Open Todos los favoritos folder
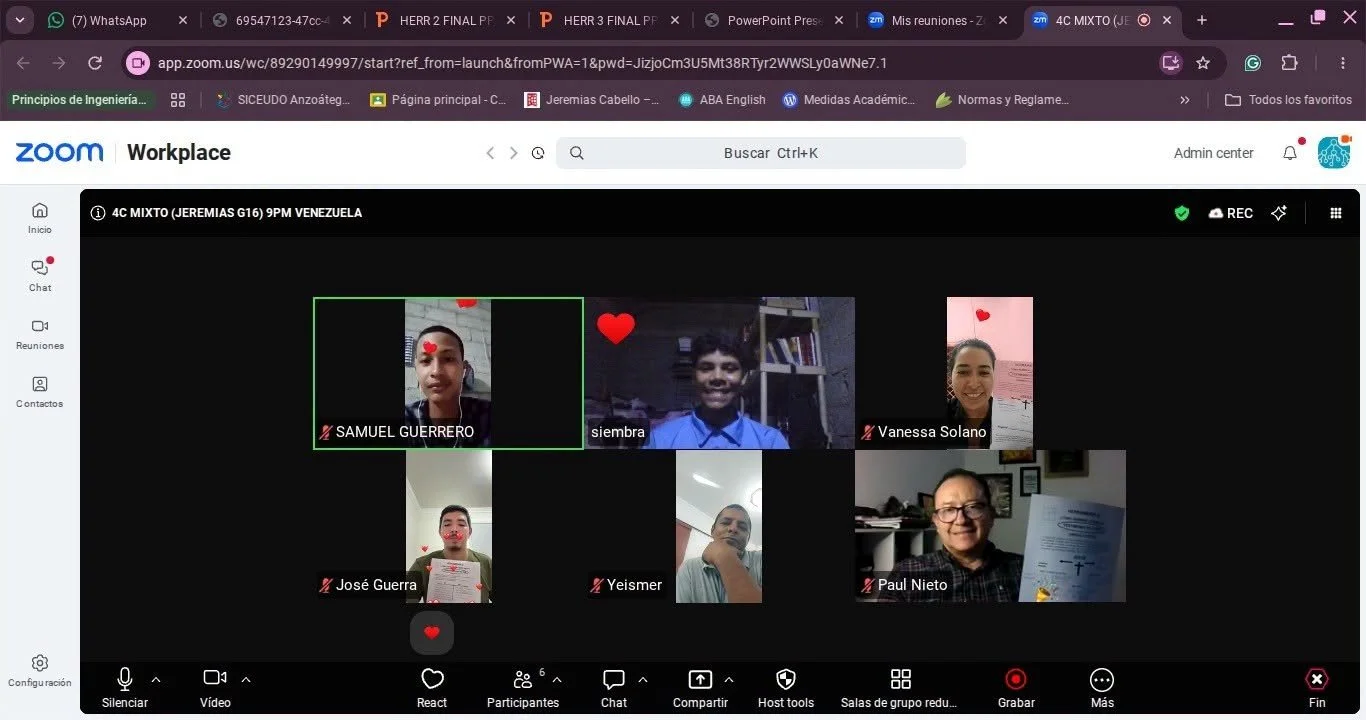Screen dimensions: 1366x720 pyautogui.click(x=1288, y=100)
